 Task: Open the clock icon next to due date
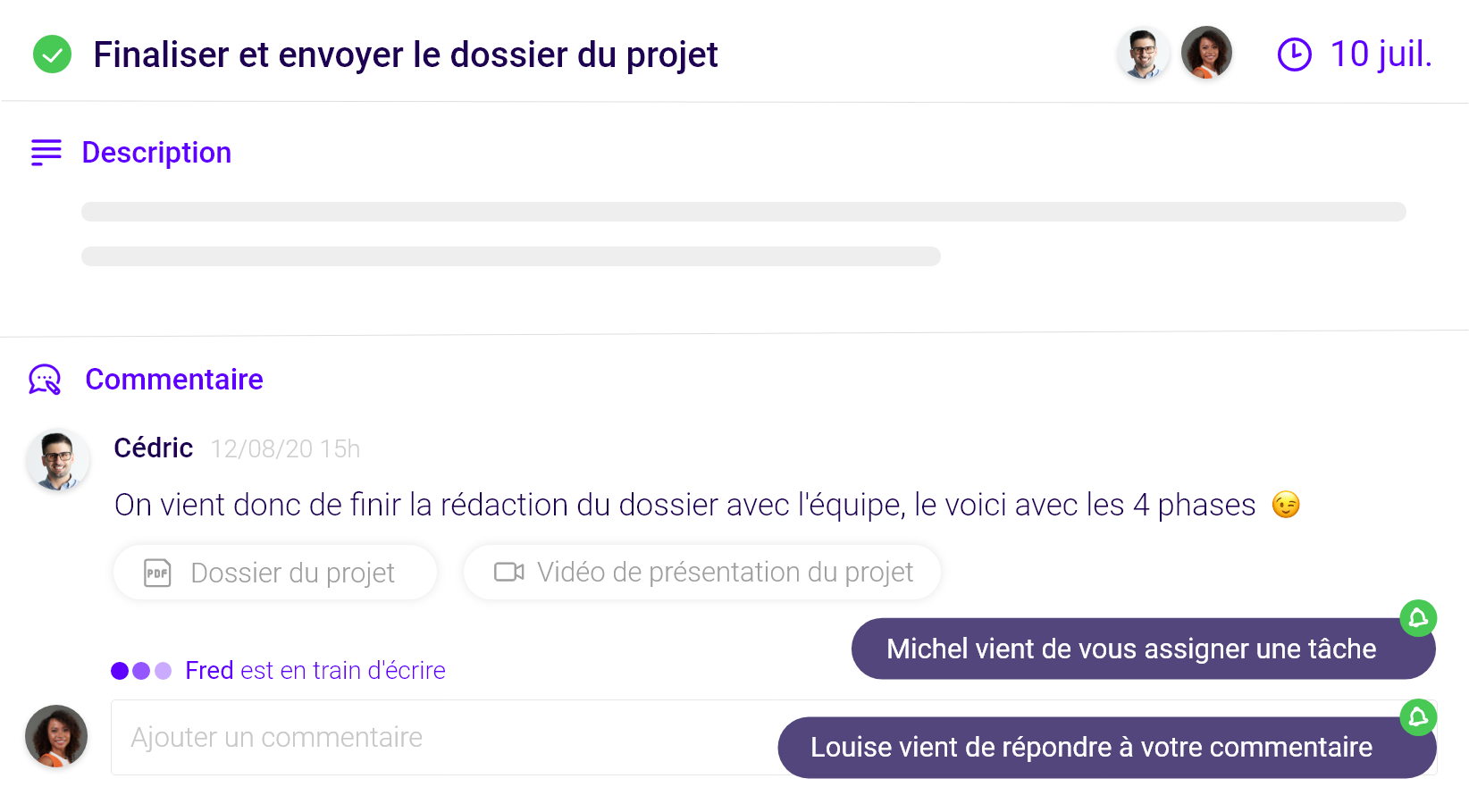(x=1295, y=54)
